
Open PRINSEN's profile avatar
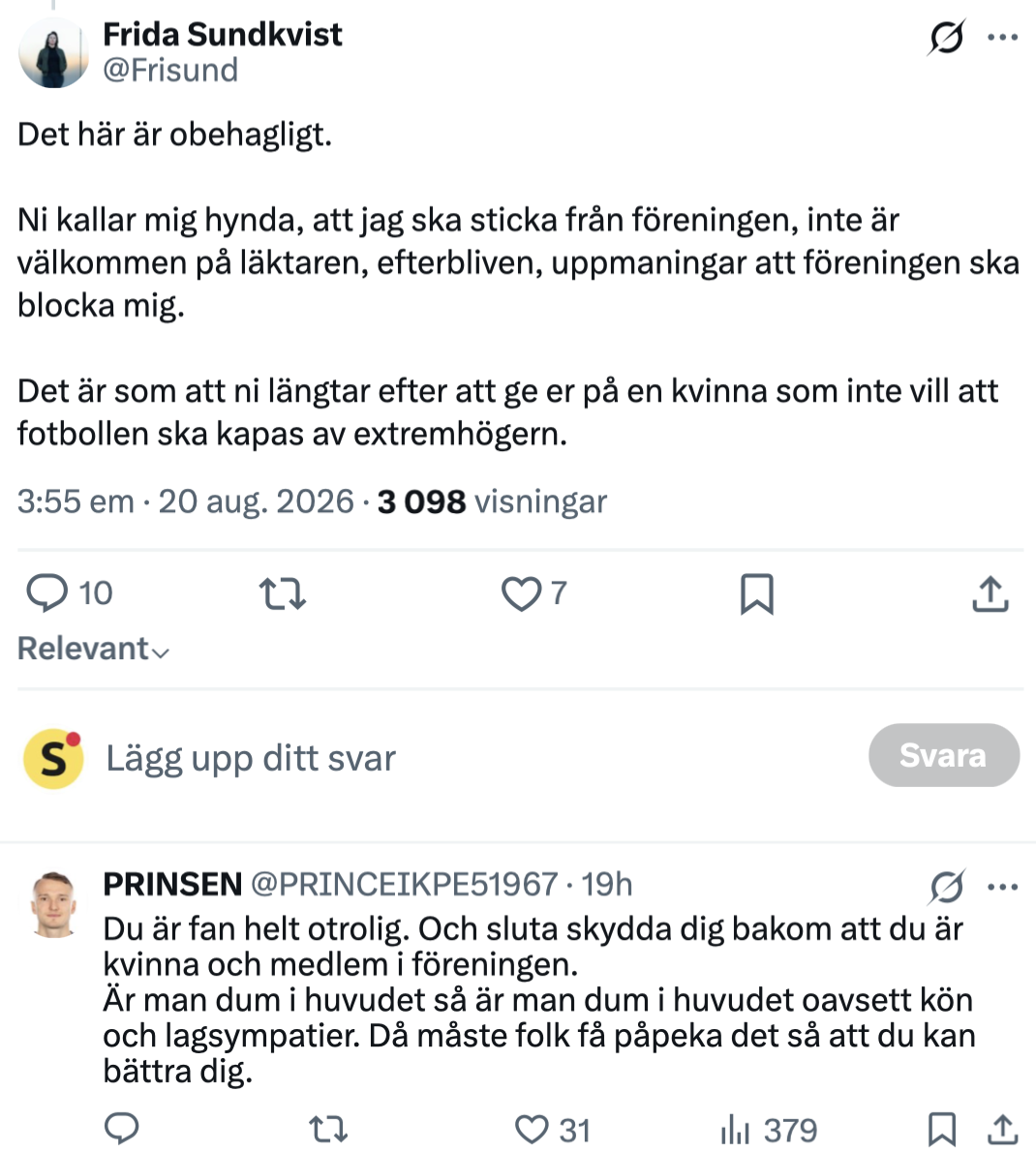53,904
